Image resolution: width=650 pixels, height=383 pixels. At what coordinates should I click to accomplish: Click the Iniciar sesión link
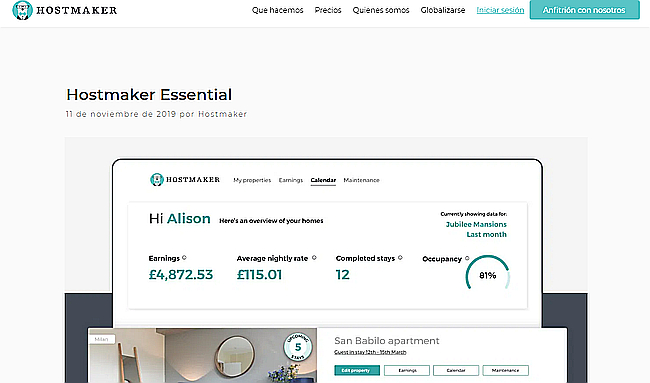500,10
